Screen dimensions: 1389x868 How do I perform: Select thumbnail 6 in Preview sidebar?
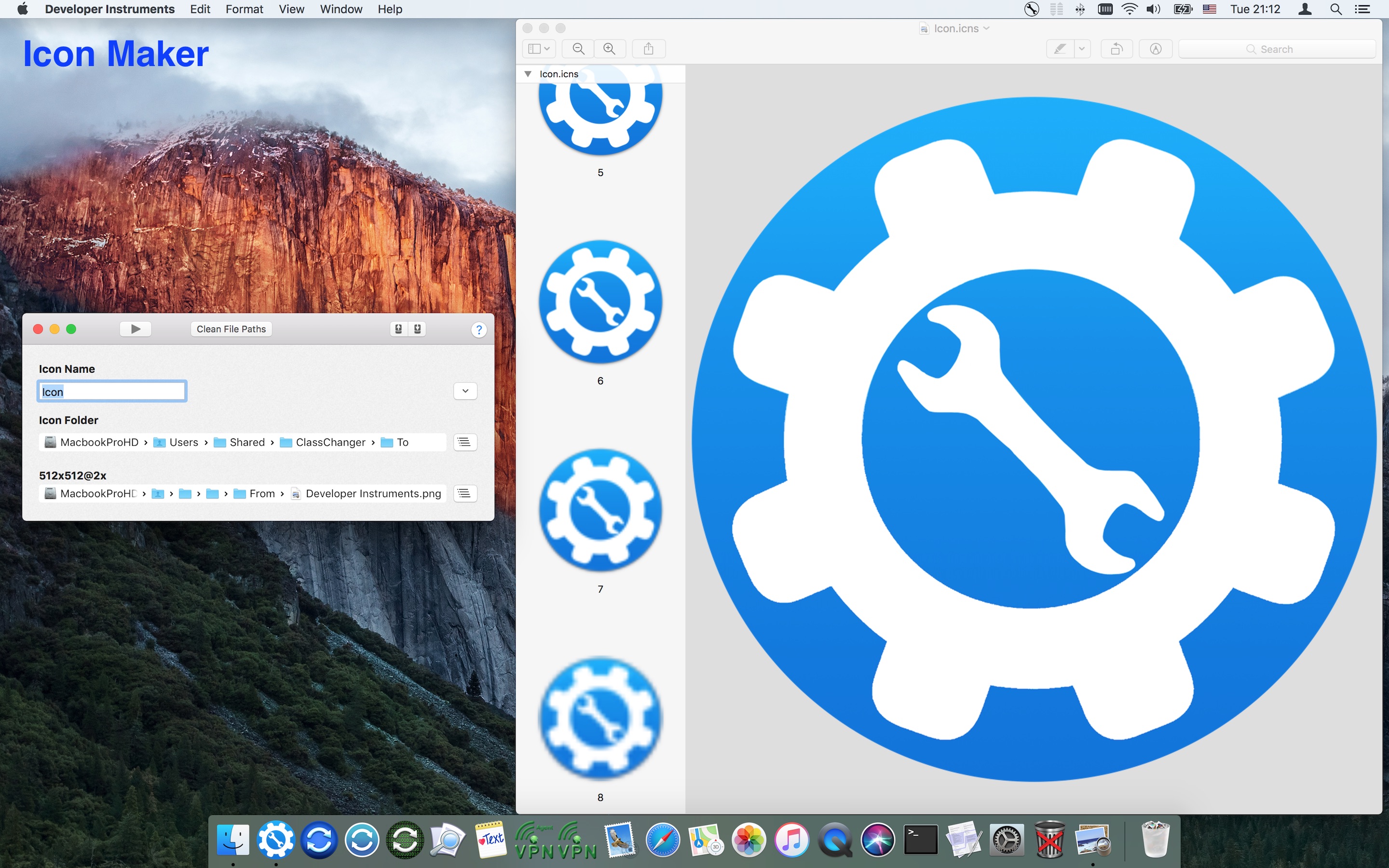(600, 302)
